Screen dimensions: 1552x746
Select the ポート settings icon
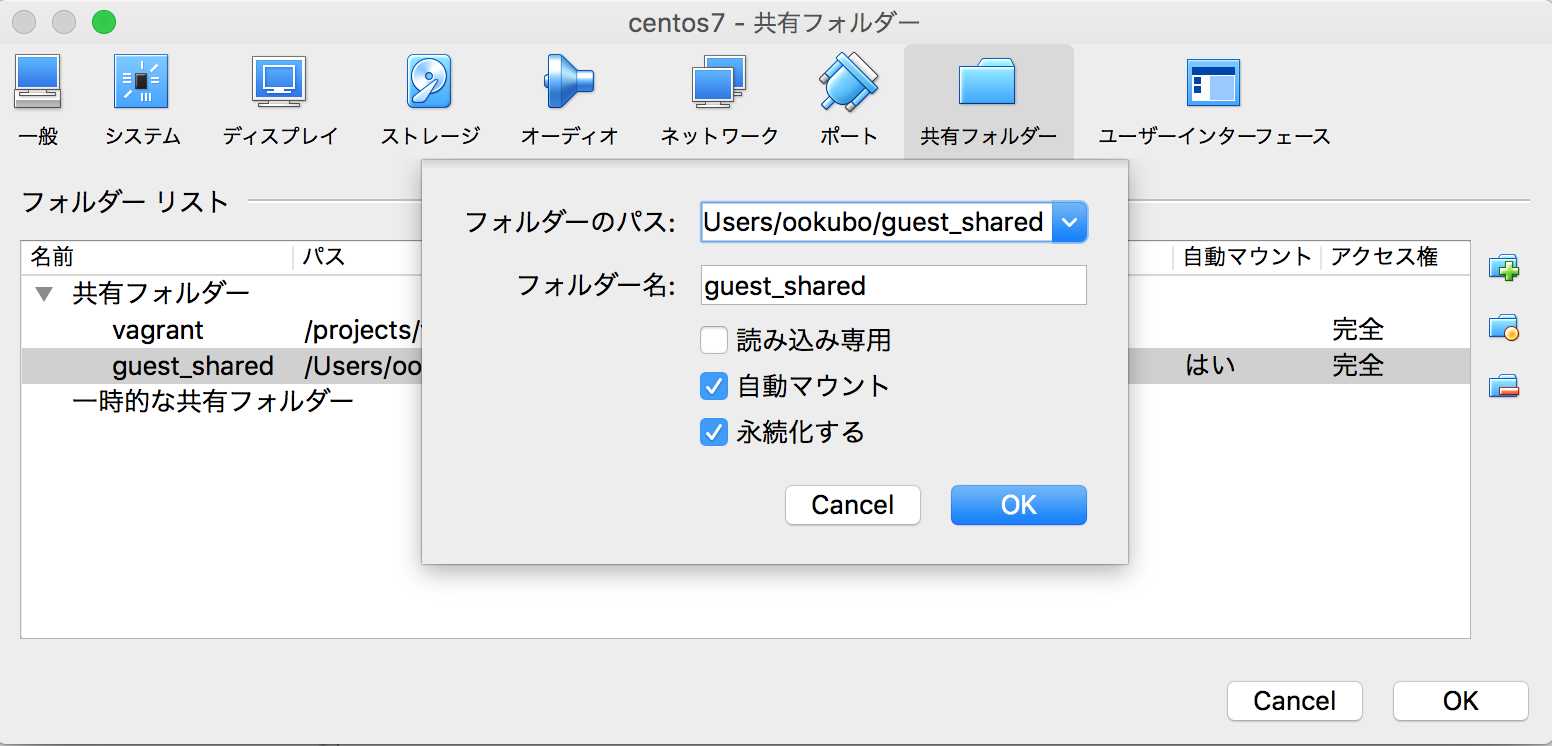(846, 82)
